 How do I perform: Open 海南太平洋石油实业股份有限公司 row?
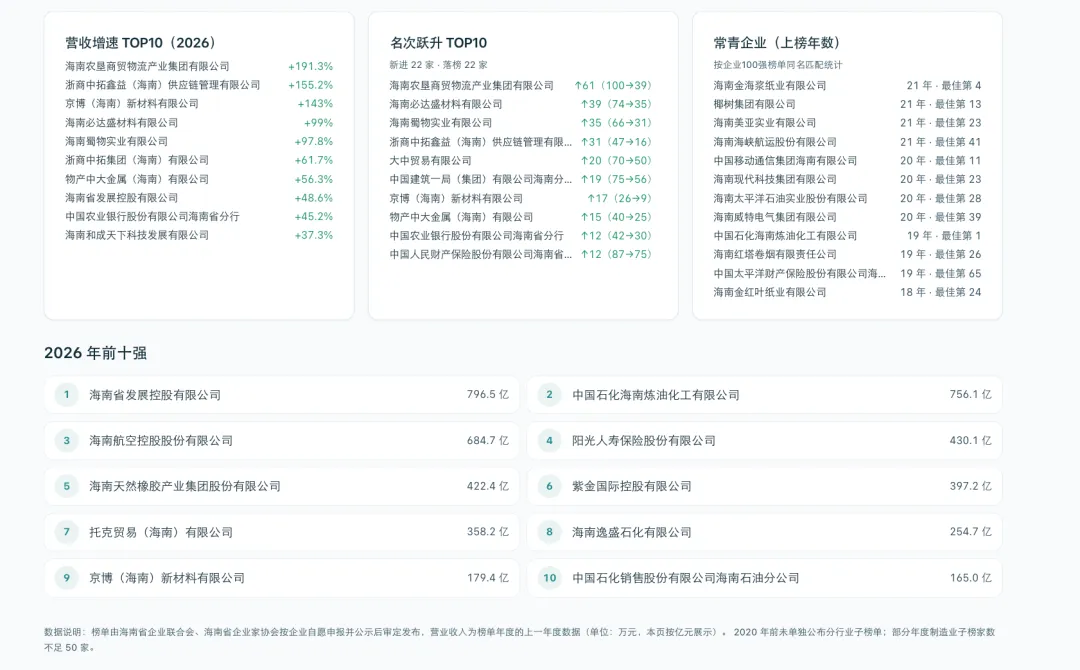(x=847, y=198)
